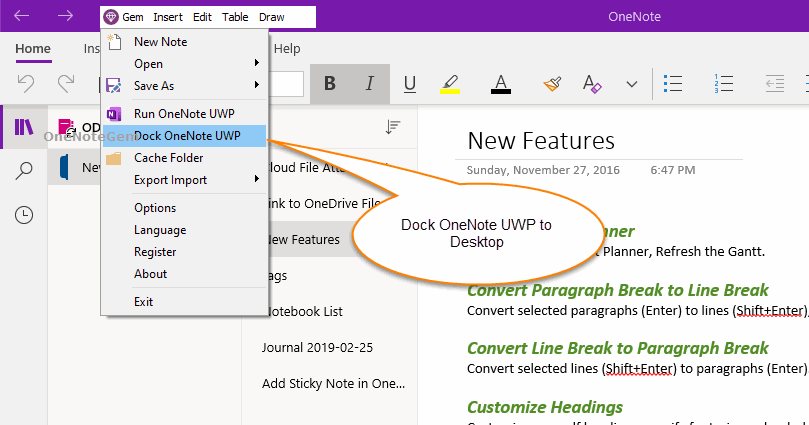Open the Draw menu in Gem bar
809x425 pixels.
(271, 17)
